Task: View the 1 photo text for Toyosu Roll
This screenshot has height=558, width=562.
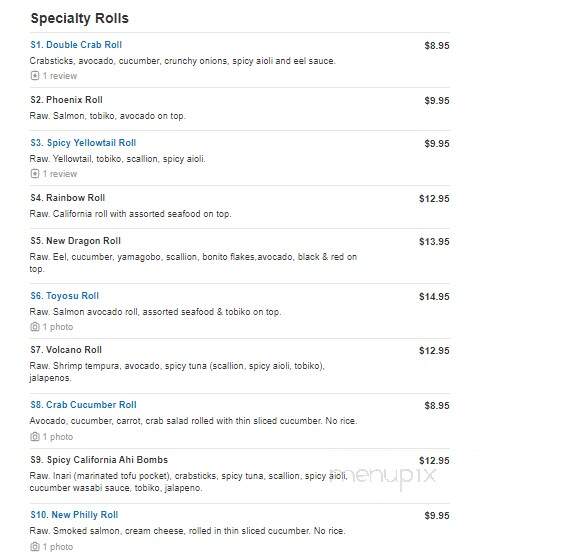Action: point(58,327)
